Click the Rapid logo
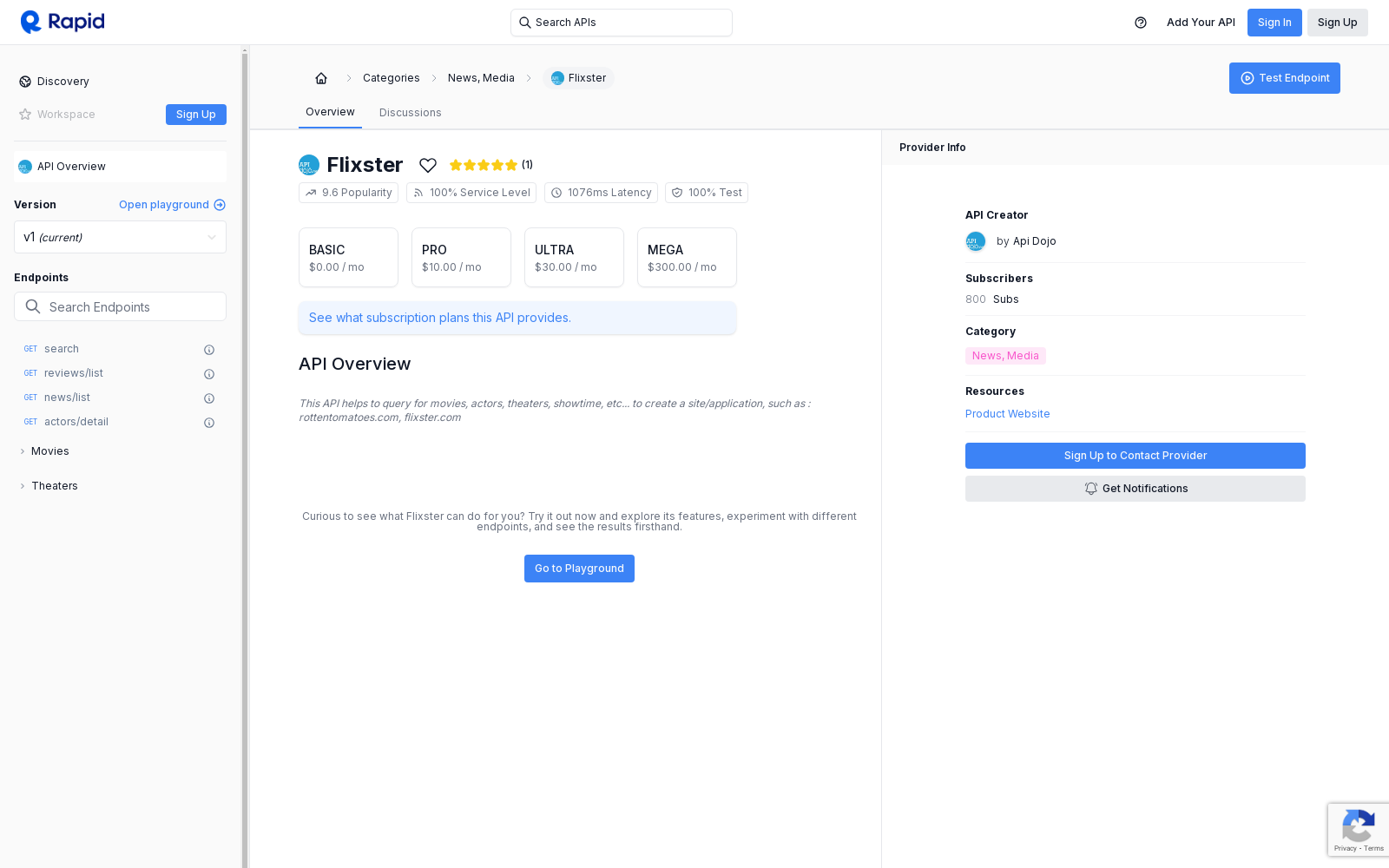Screen dimensions: 1389x868 [x=63, y=22]
